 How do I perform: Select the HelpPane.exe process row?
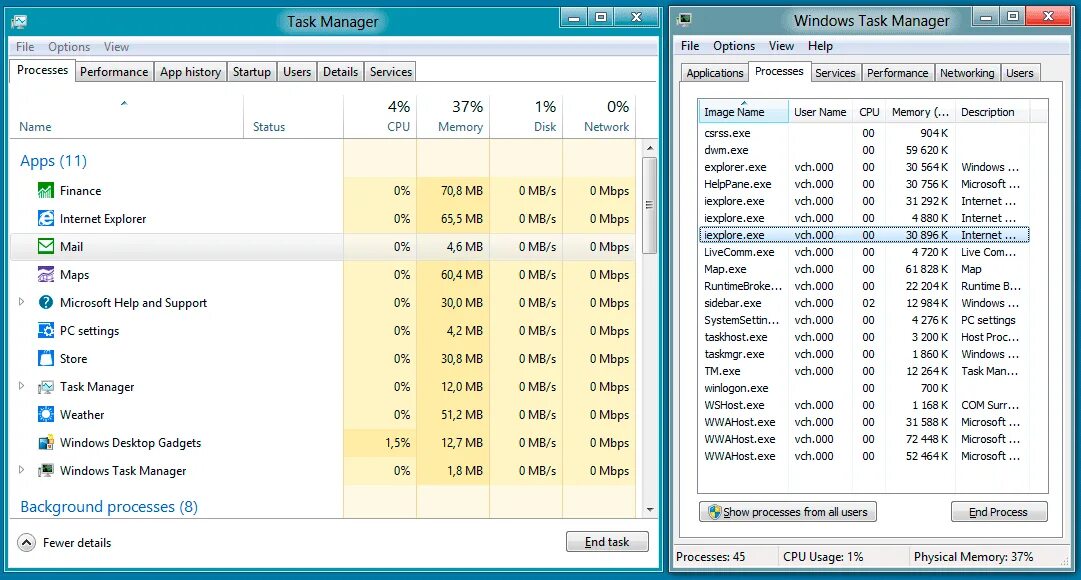(x=864, y=184)
